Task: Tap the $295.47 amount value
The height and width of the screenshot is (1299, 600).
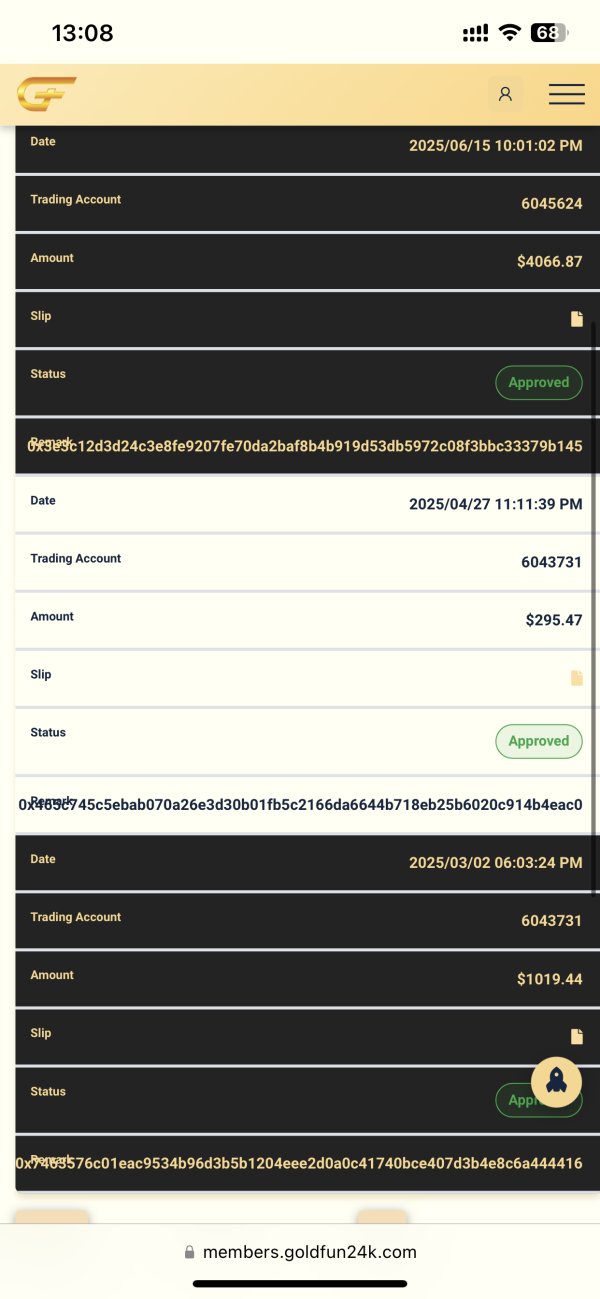Action: pos(553,620)
